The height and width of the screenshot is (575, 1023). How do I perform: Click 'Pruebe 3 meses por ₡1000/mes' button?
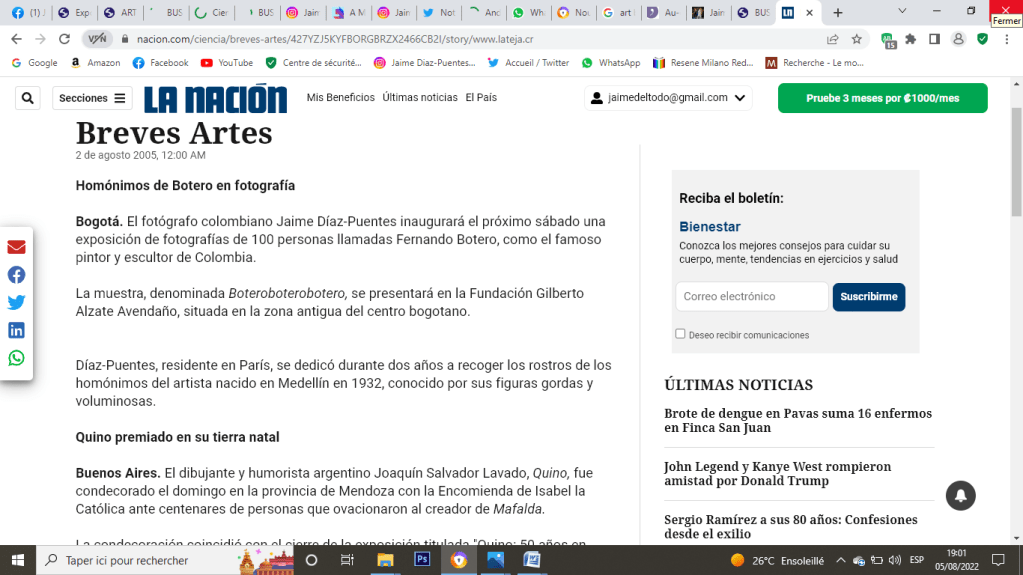tap(882, 98)
